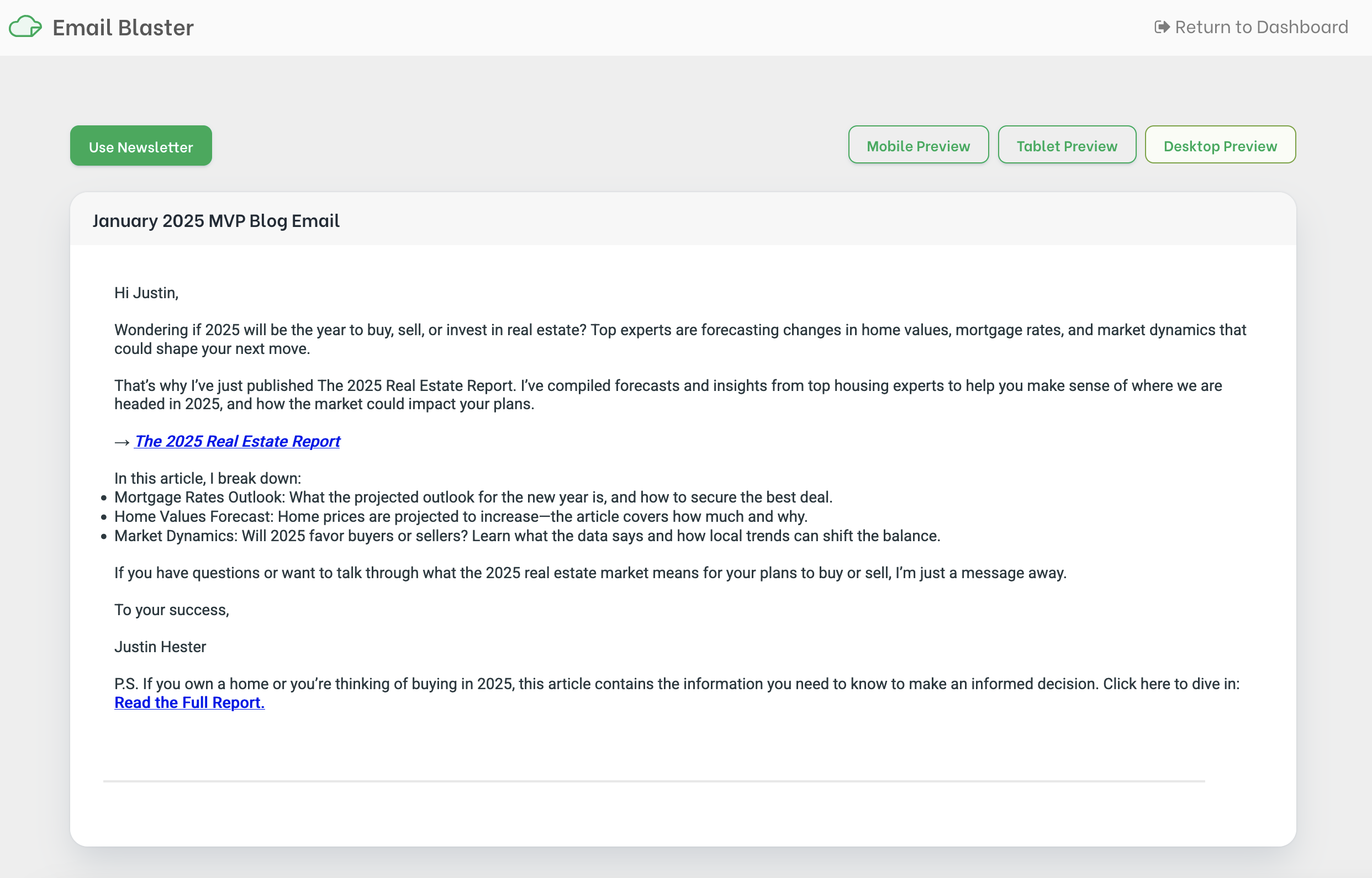
Task: Open The 2025 Real Estate Report link
Action: pyautogui.click(x=237, y=441)
